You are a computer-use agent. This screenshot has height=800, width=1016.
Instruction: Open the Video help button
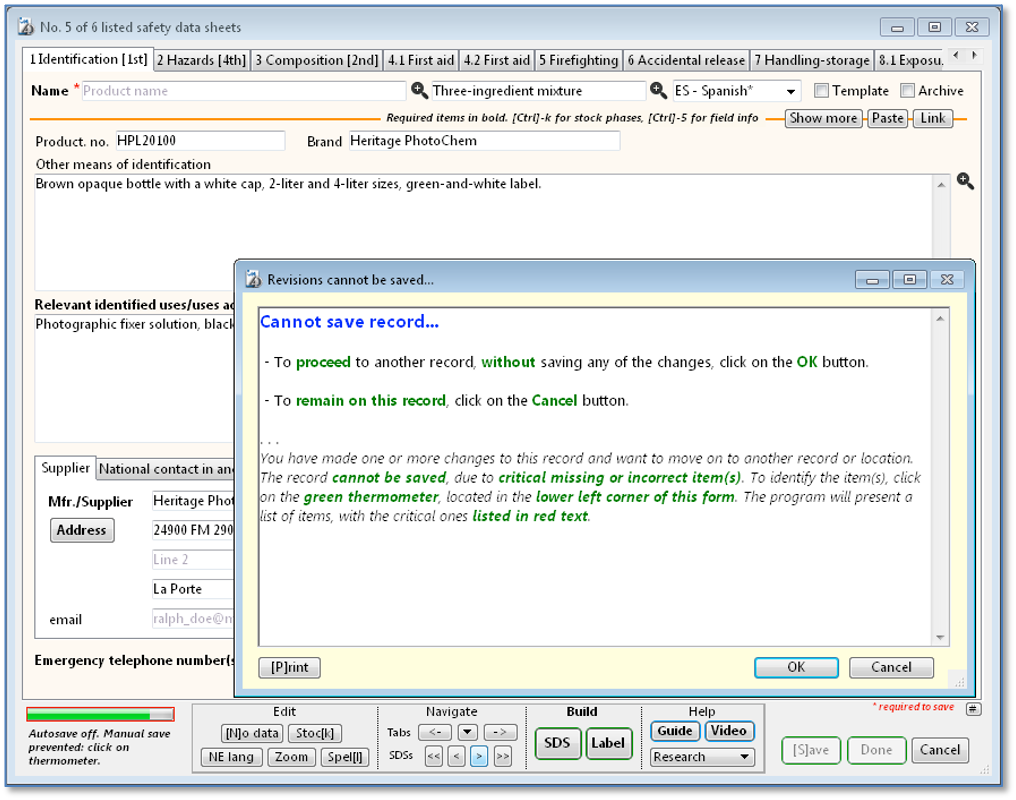point(729,731)
